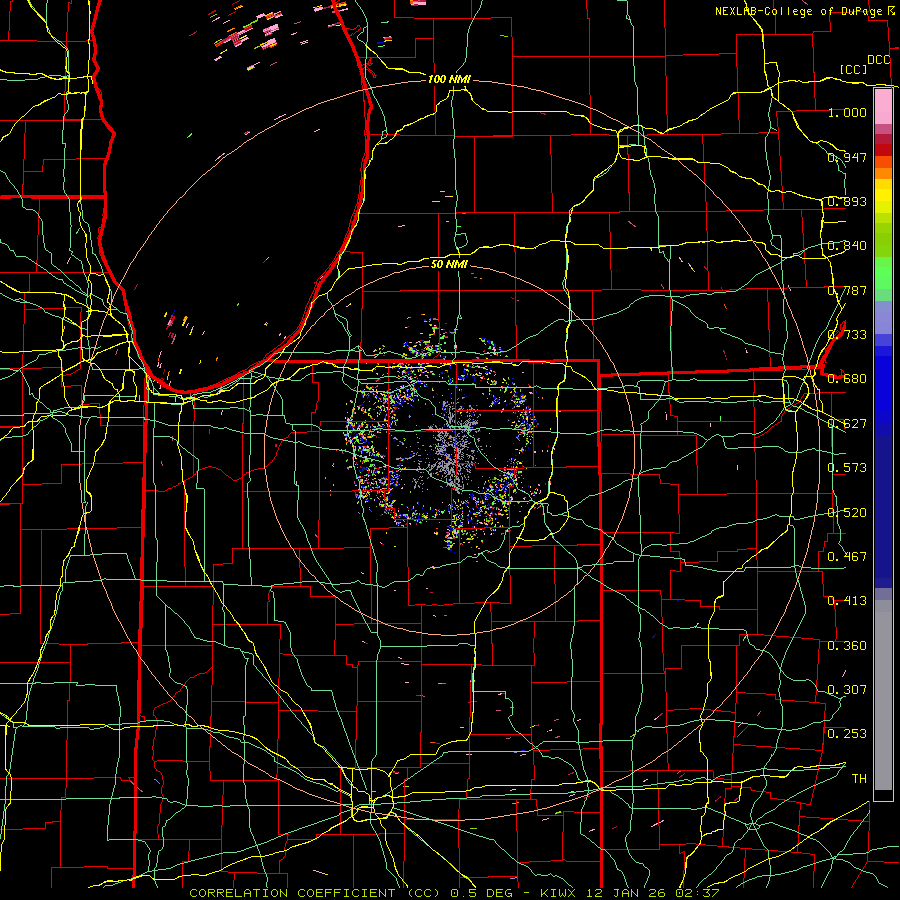Click the 0.253 legend value
Image resolution: width=900 pixels, height=900 pixels.
(847, 734)
